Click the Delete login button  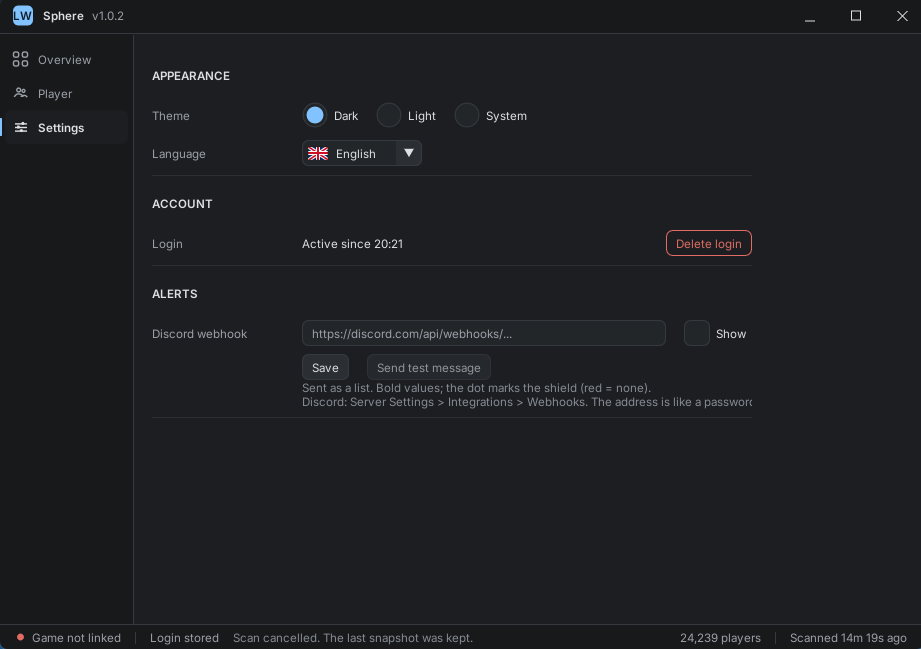tap(708, 243)
